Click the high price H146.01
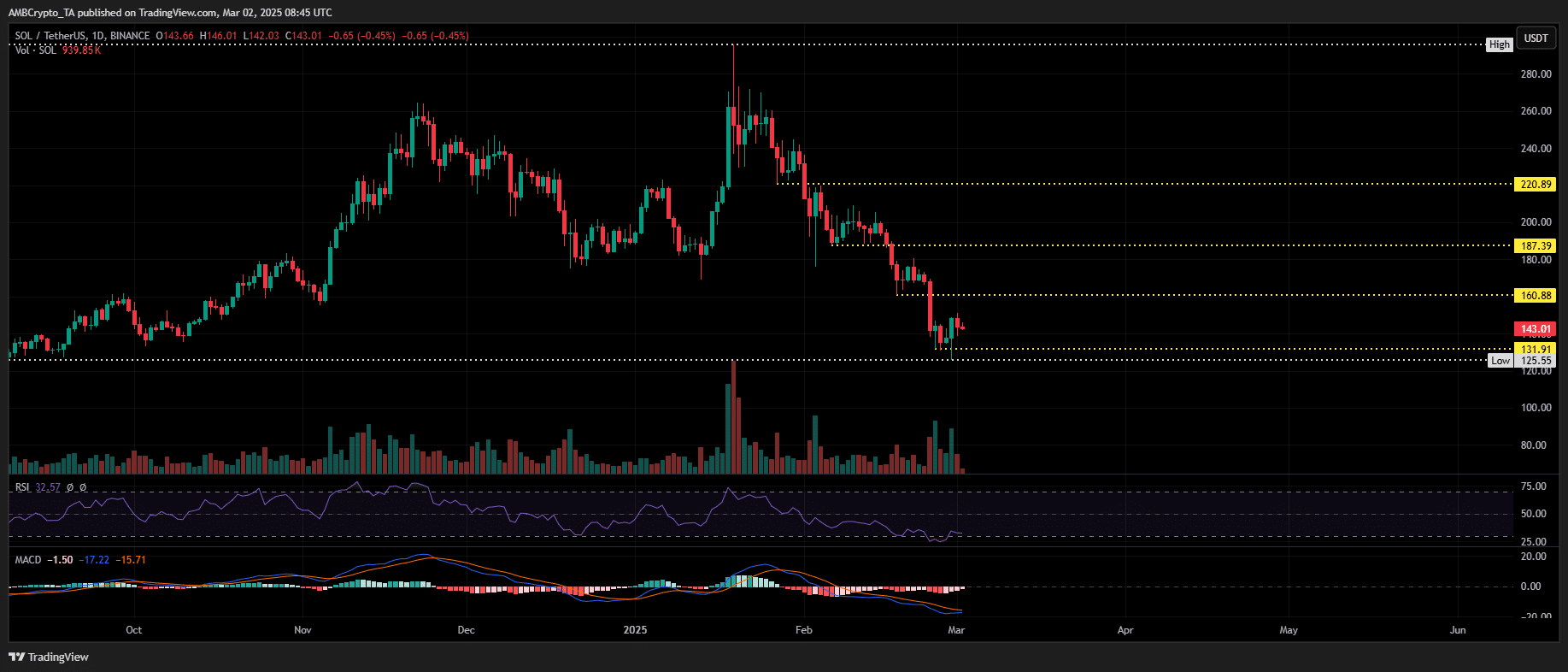1568x672 pixels. coord(218,36)
